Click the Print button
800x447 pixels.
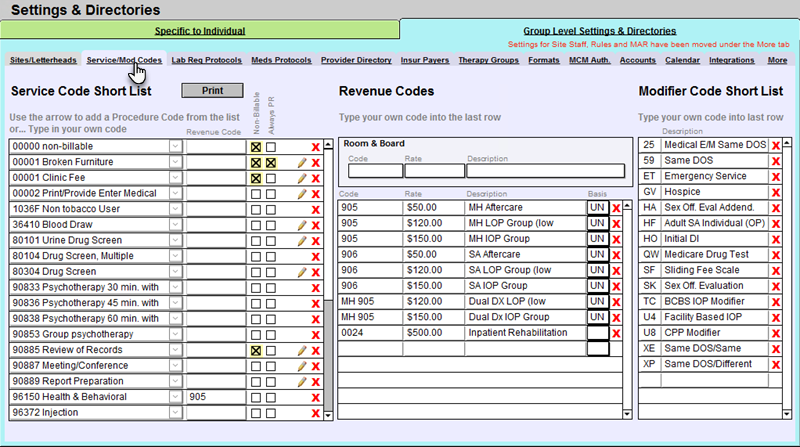[x=212, y=90]
